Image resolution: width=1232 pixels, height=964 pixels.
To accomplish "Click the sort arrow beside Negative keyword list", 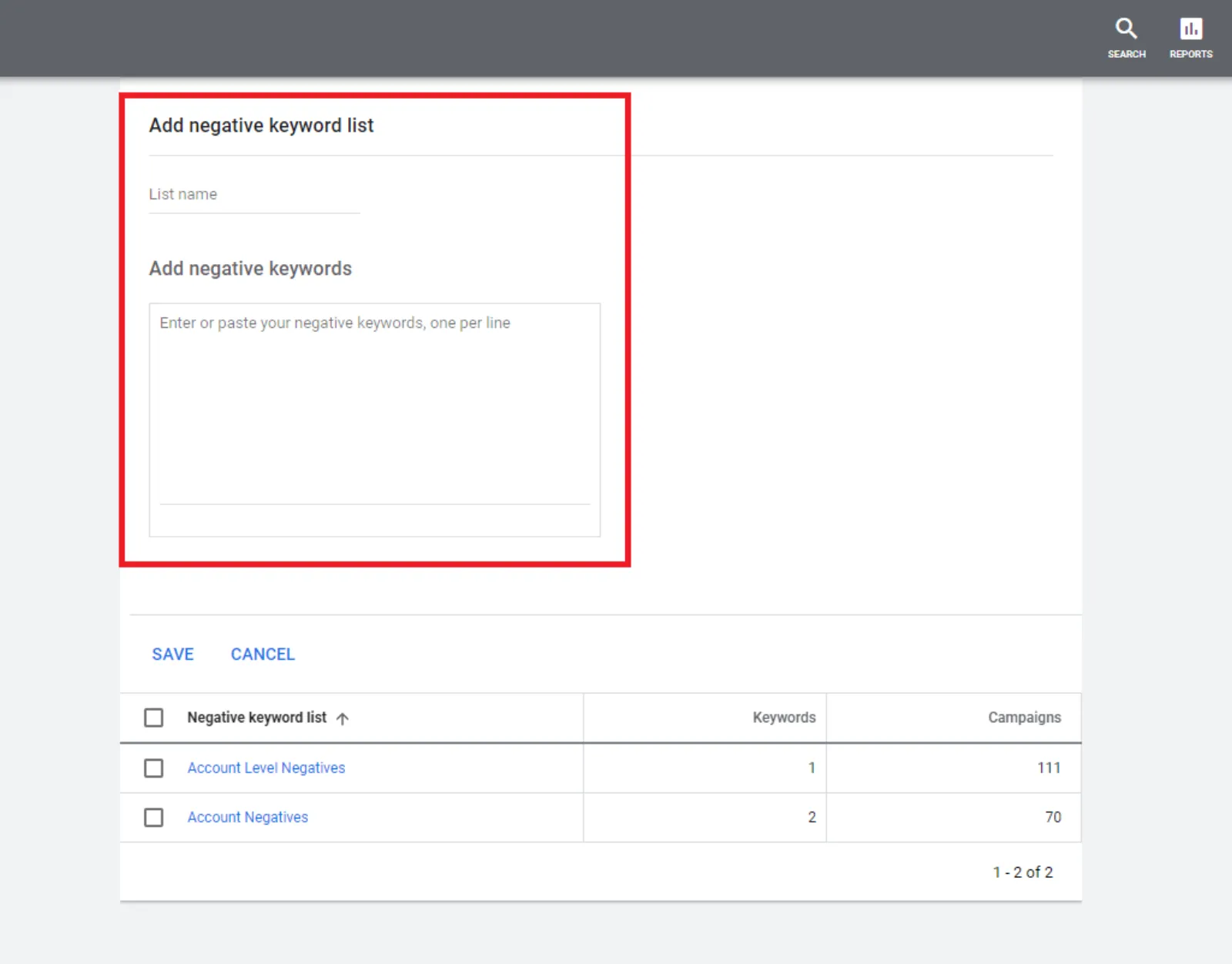I will (343, 718).
